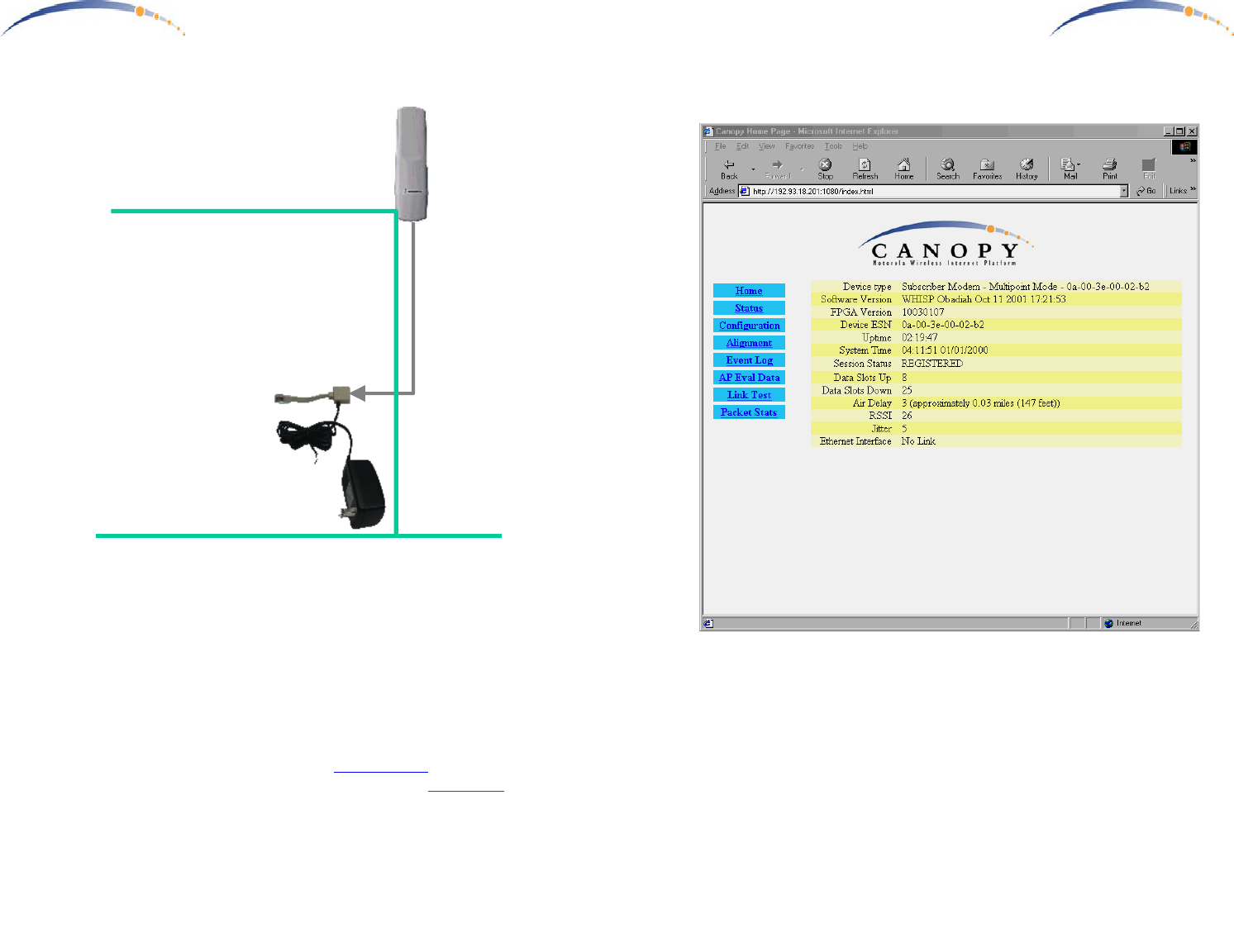Image resolution: width=1234 pixels, height=952 pixels.
Task: View the Event Log link
Action: (x=749, y=360)
